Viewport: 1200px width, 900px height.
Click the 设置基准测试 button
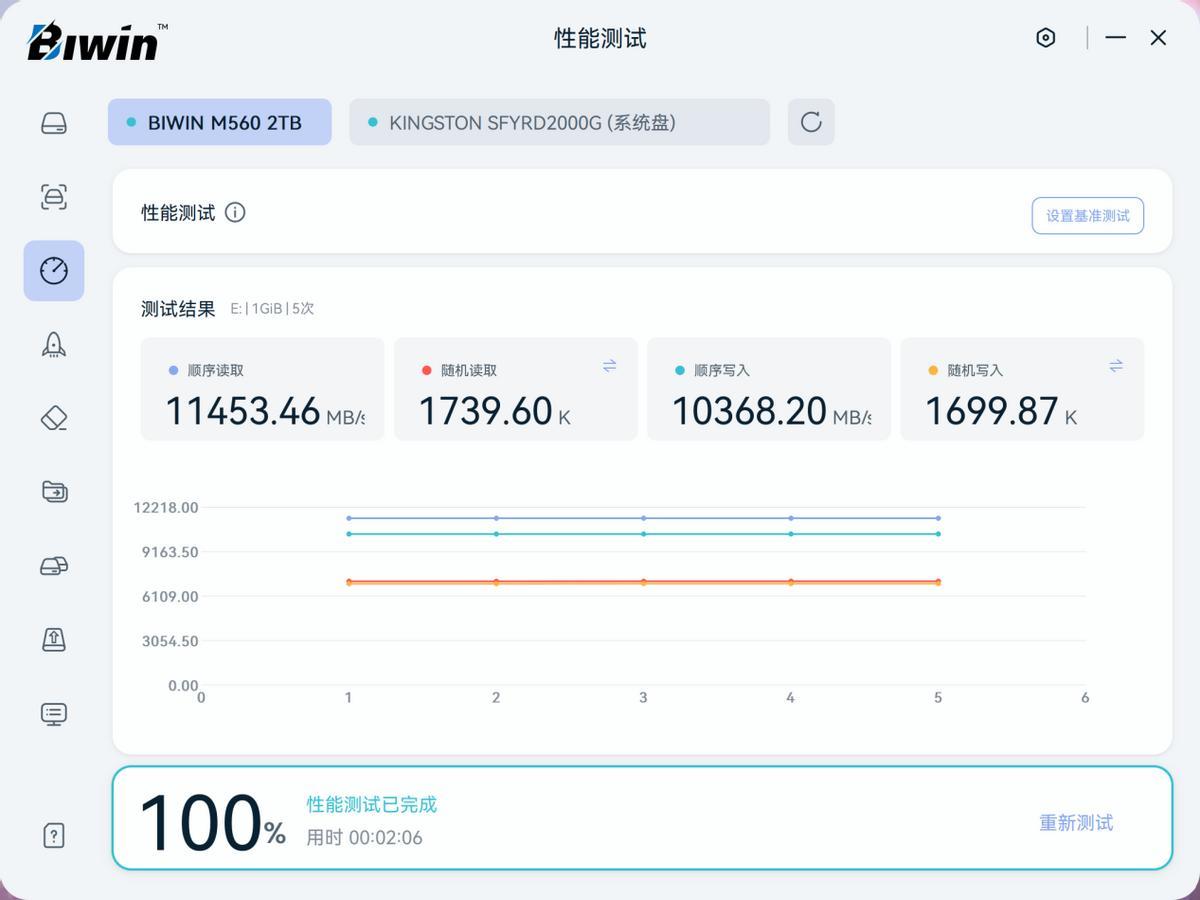coord(1088,215)
